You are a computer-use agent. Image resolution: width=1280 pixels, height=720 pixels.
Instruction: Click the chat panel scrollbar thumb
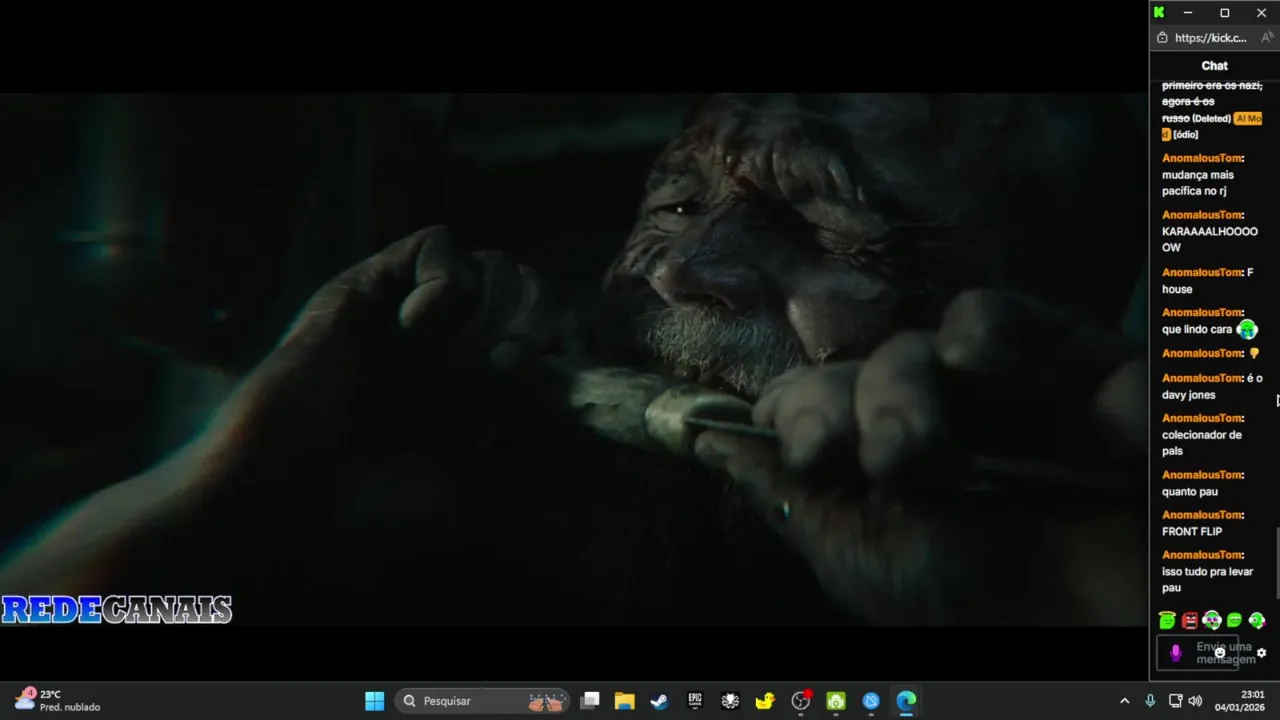click(1277, 563)
